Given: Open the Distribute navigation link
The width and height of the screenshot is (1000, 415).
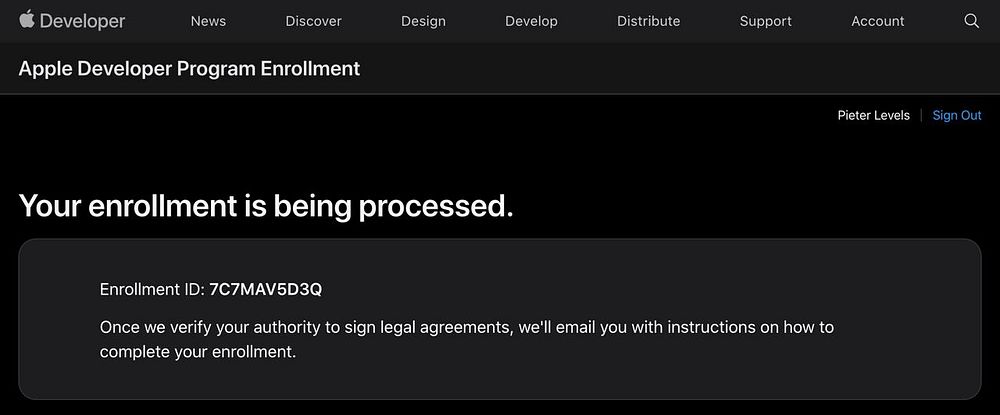Looking at the screenshot, I should pos(648,21).
